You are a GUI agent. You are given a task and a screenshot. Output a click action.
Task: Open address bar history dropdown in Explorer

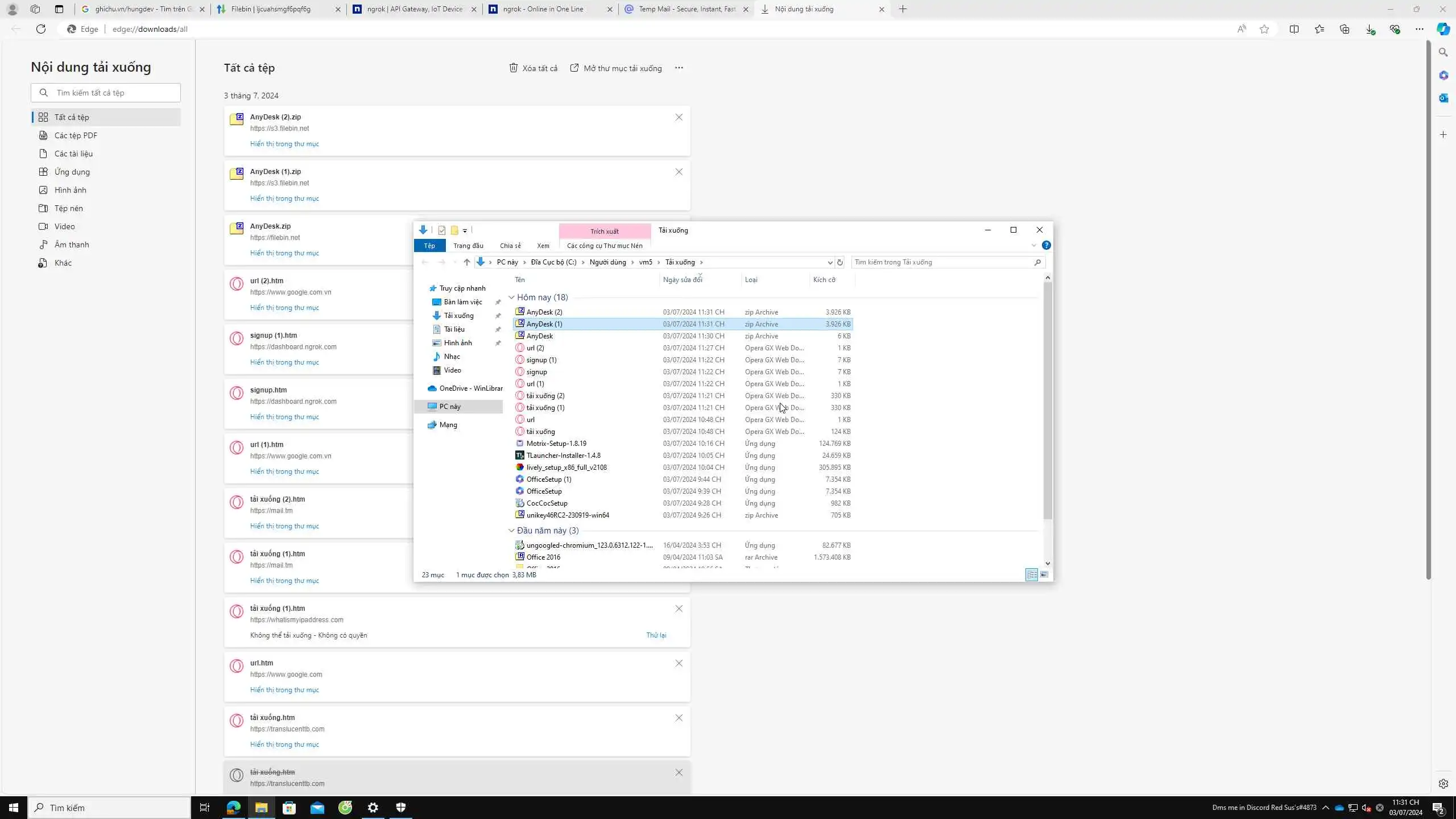[x=830, y=262]
